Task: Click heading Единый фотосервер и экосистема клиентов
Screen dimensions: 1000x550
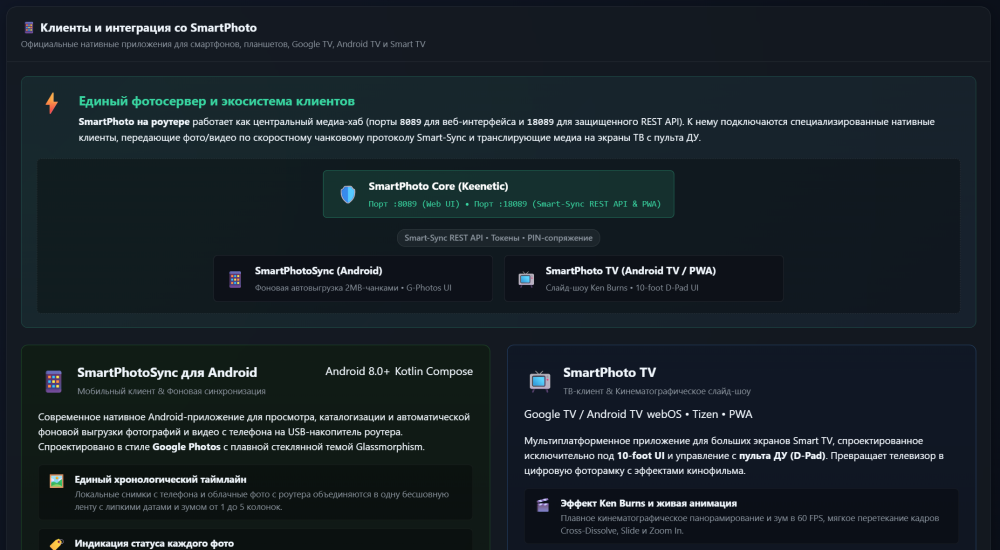Action: point(216,101)
